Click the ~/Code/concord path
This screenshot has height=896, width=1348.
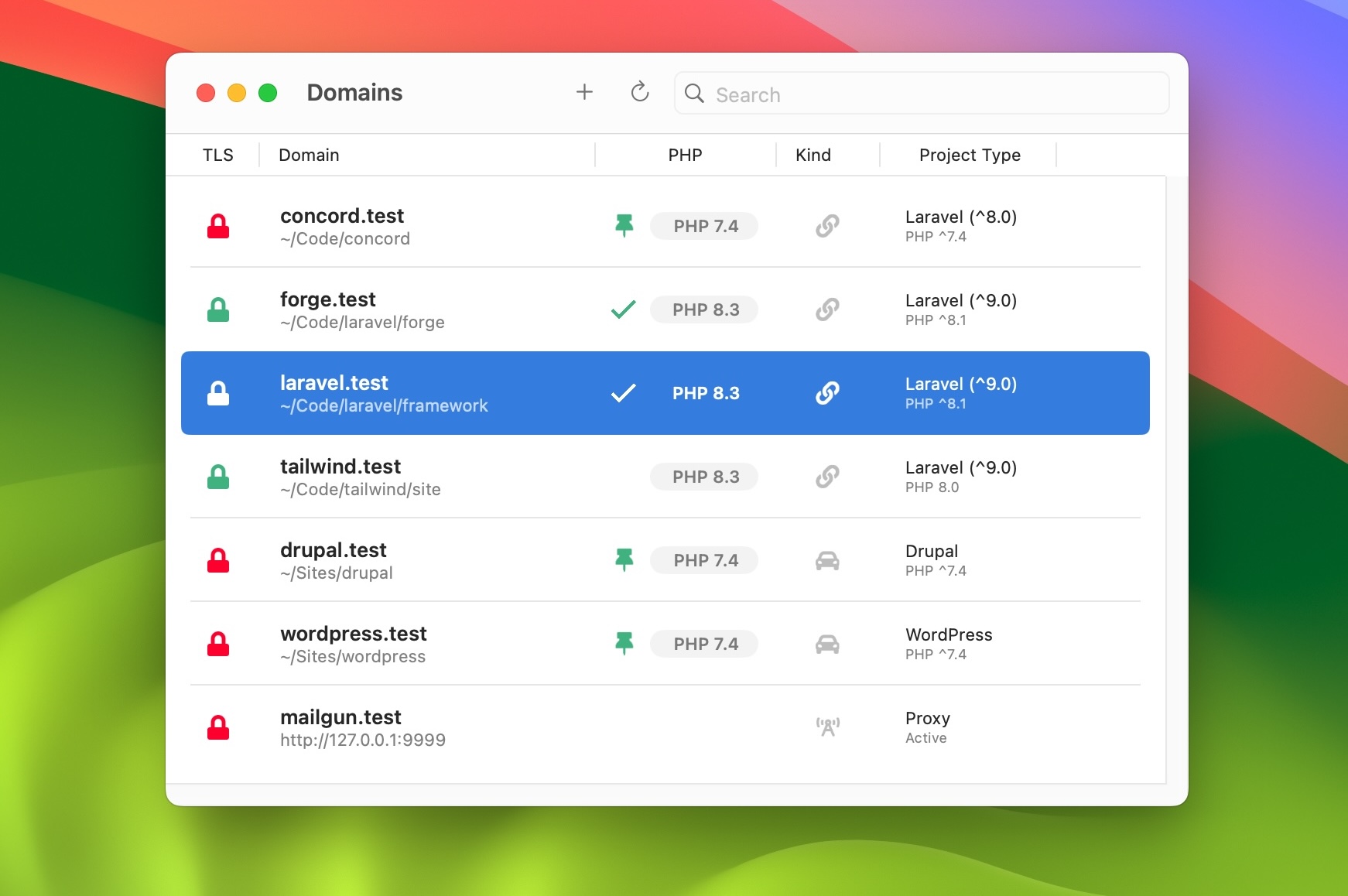click(345, 239)
